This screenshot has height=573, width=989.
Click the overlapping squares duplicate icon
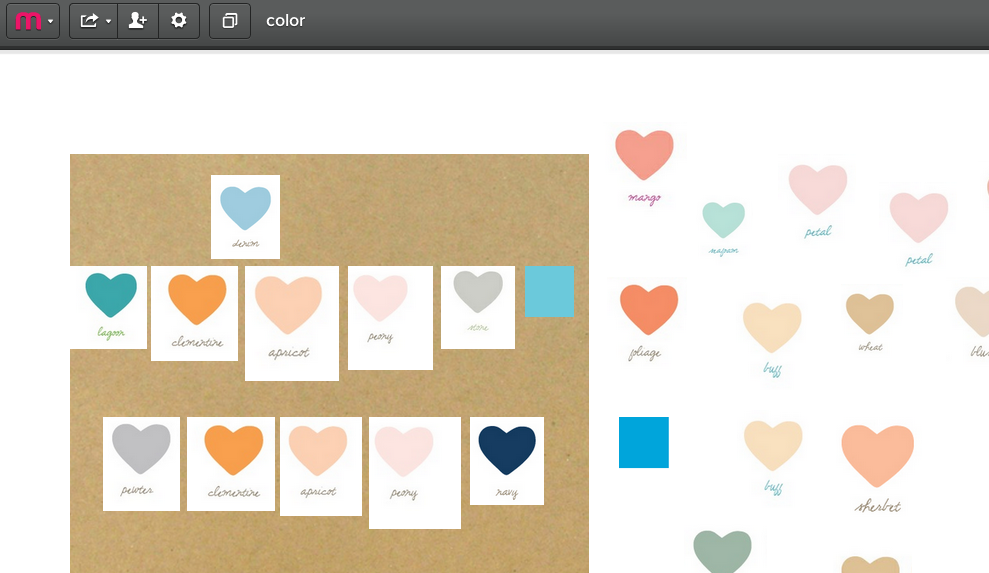click(x=230, y=21)
